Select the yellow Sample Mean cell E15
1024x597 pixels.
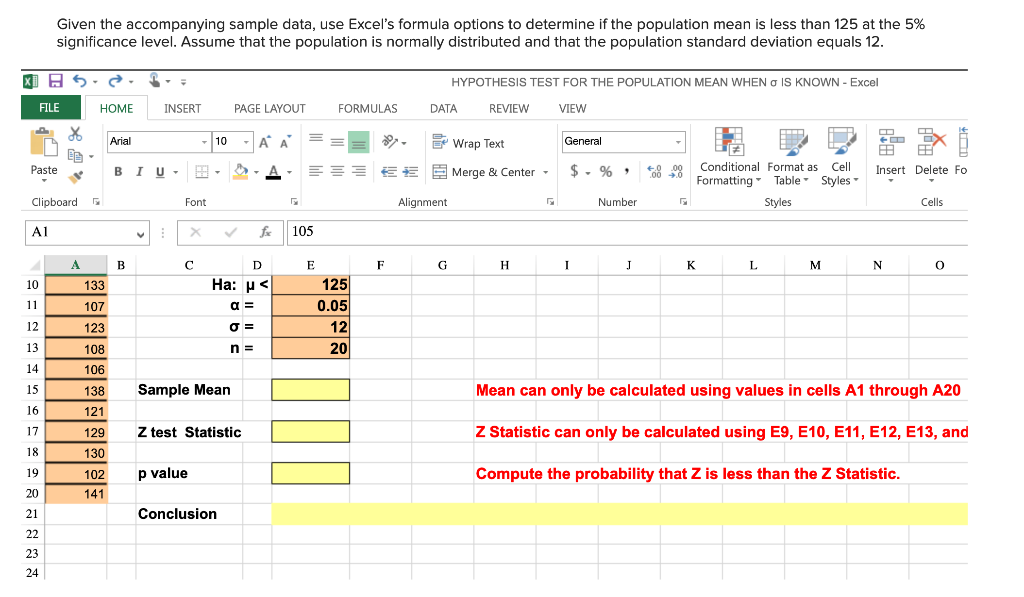click(x=310, y=390)
